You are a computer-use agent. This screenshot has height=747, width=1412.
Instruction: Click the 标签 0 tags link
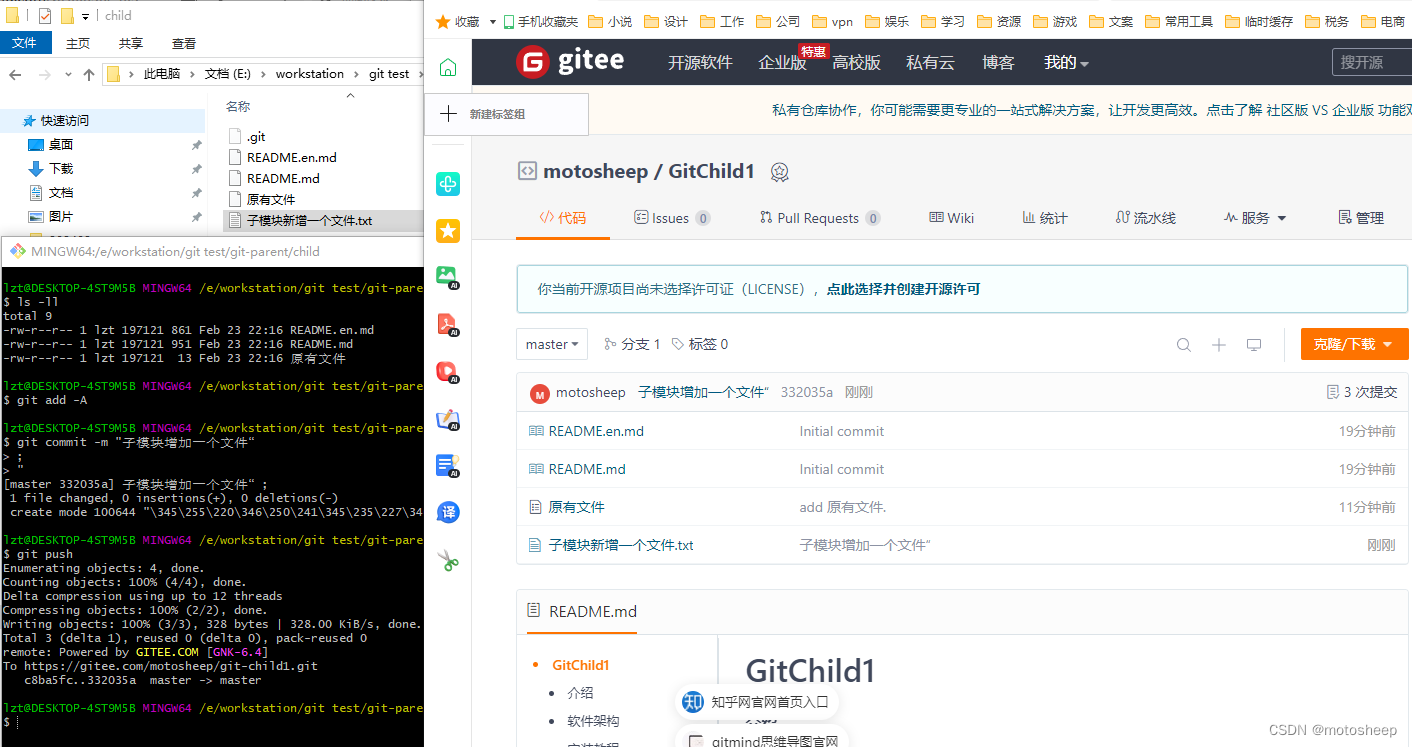[x=700, y=344]
